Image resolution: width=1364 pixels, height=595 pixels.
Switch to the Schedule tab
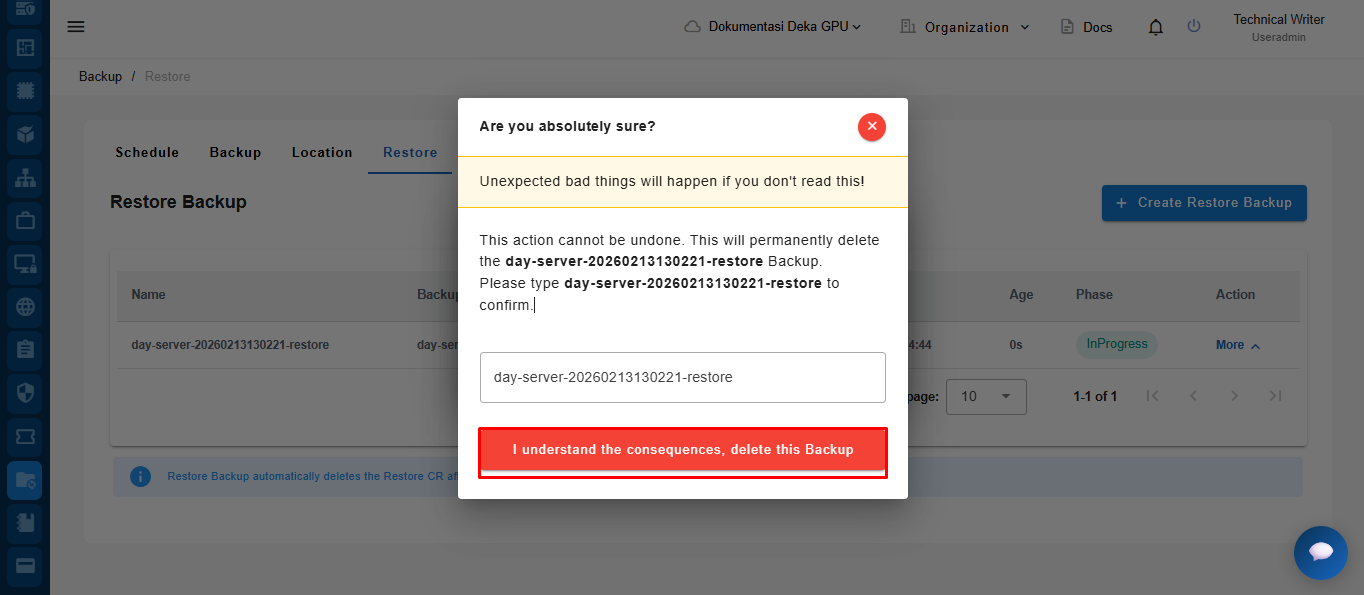tap(147, 153)
